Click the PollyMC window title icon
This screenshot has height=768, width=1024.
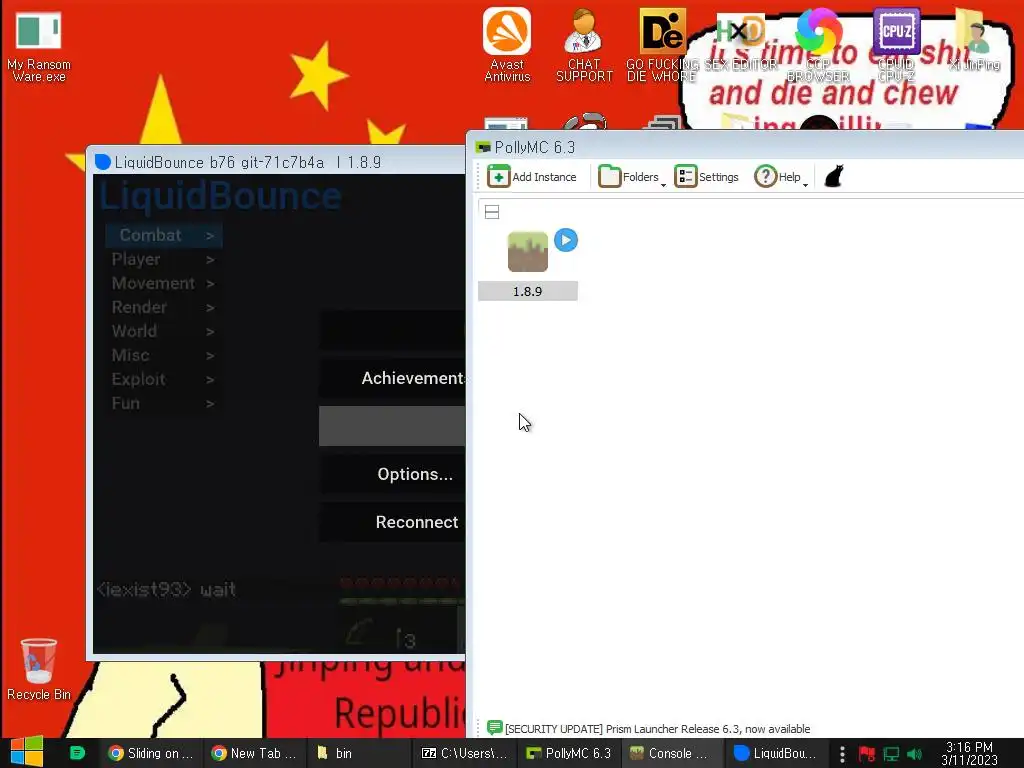(483, 148)
